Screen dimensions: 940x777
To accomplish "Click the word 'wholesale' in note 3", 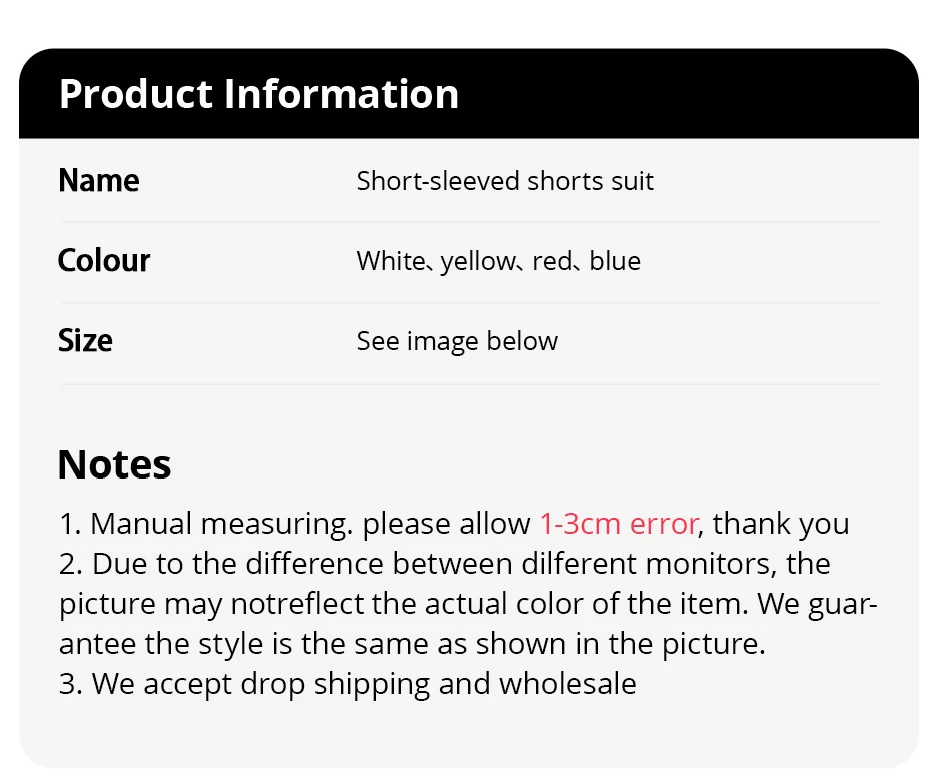I will (x=567, y=684).
